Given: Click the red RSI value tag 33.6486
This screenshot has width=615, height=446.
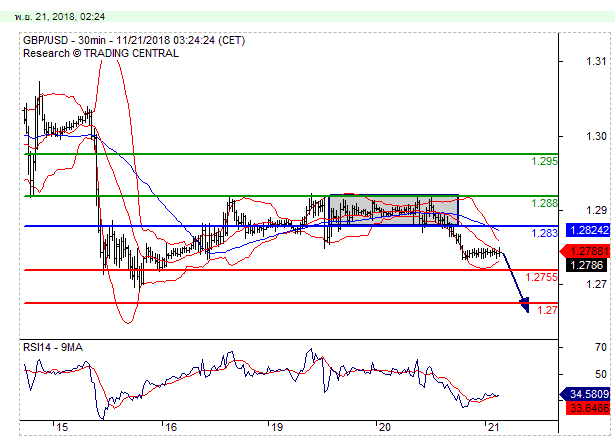Looking at the screenshot, I should (588, 408).
